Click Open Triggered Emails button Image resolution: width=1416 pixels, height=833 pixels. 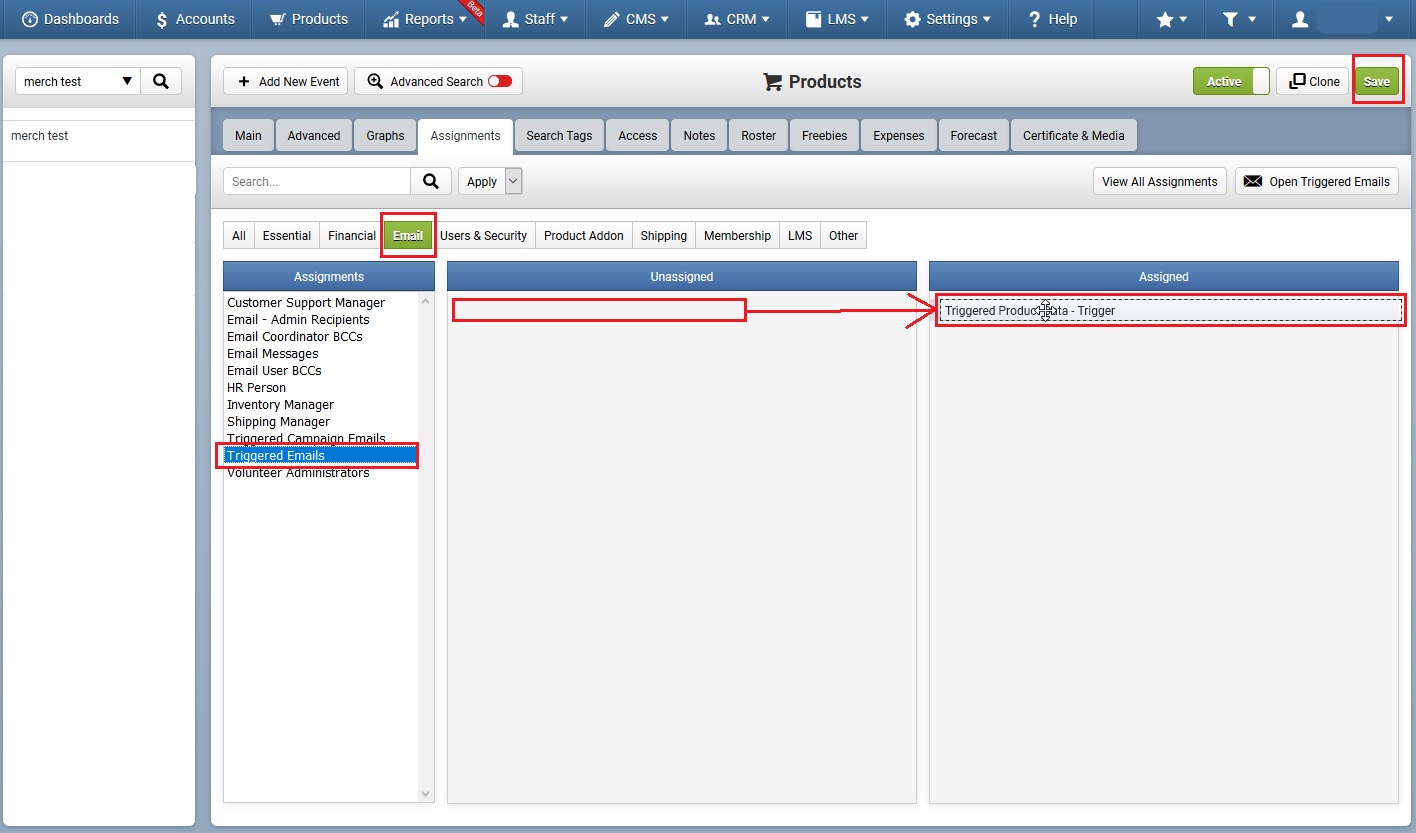coord(1317,181)
